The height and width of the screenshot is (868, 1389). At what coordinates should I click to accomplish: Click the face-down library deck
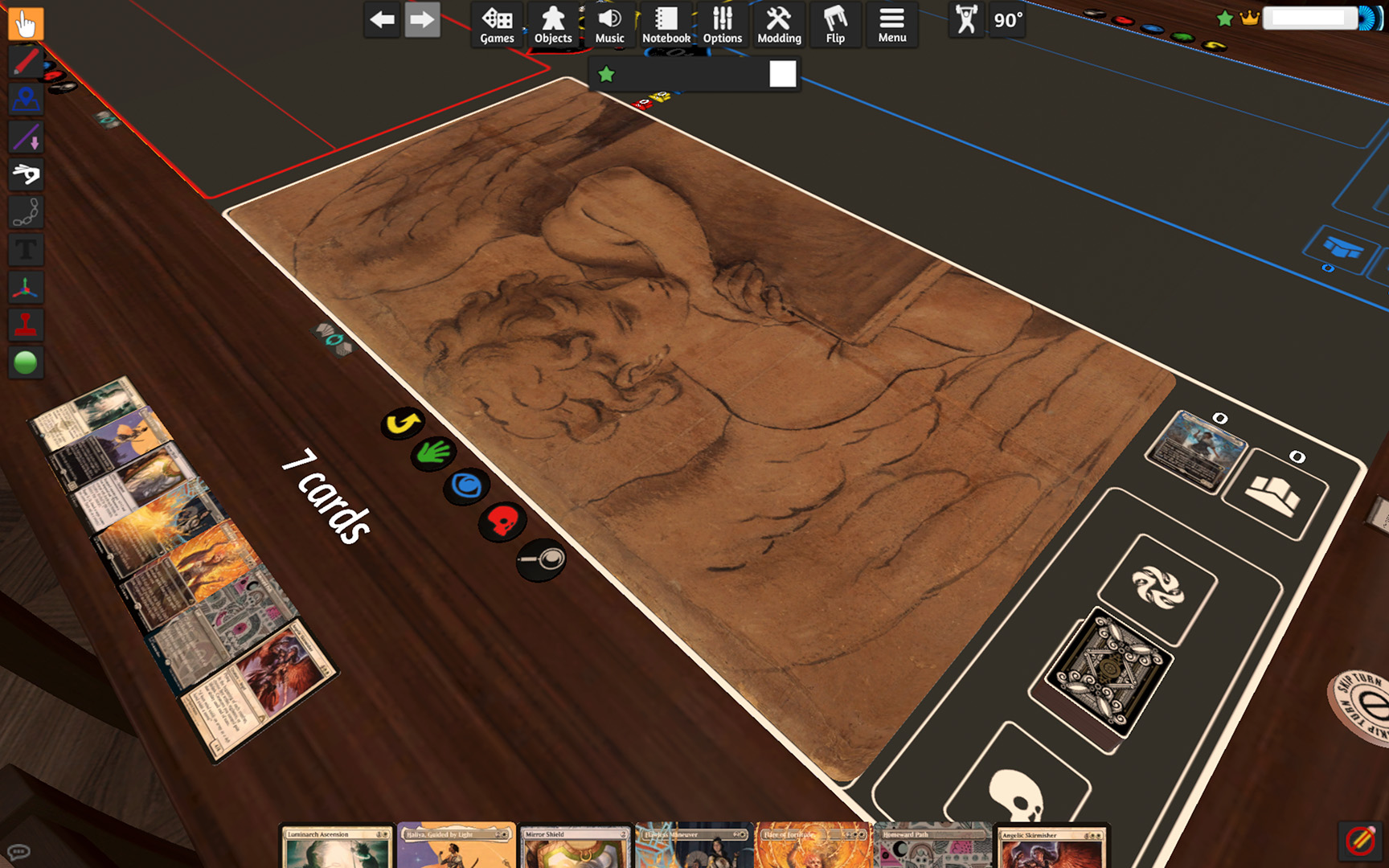1109,674
